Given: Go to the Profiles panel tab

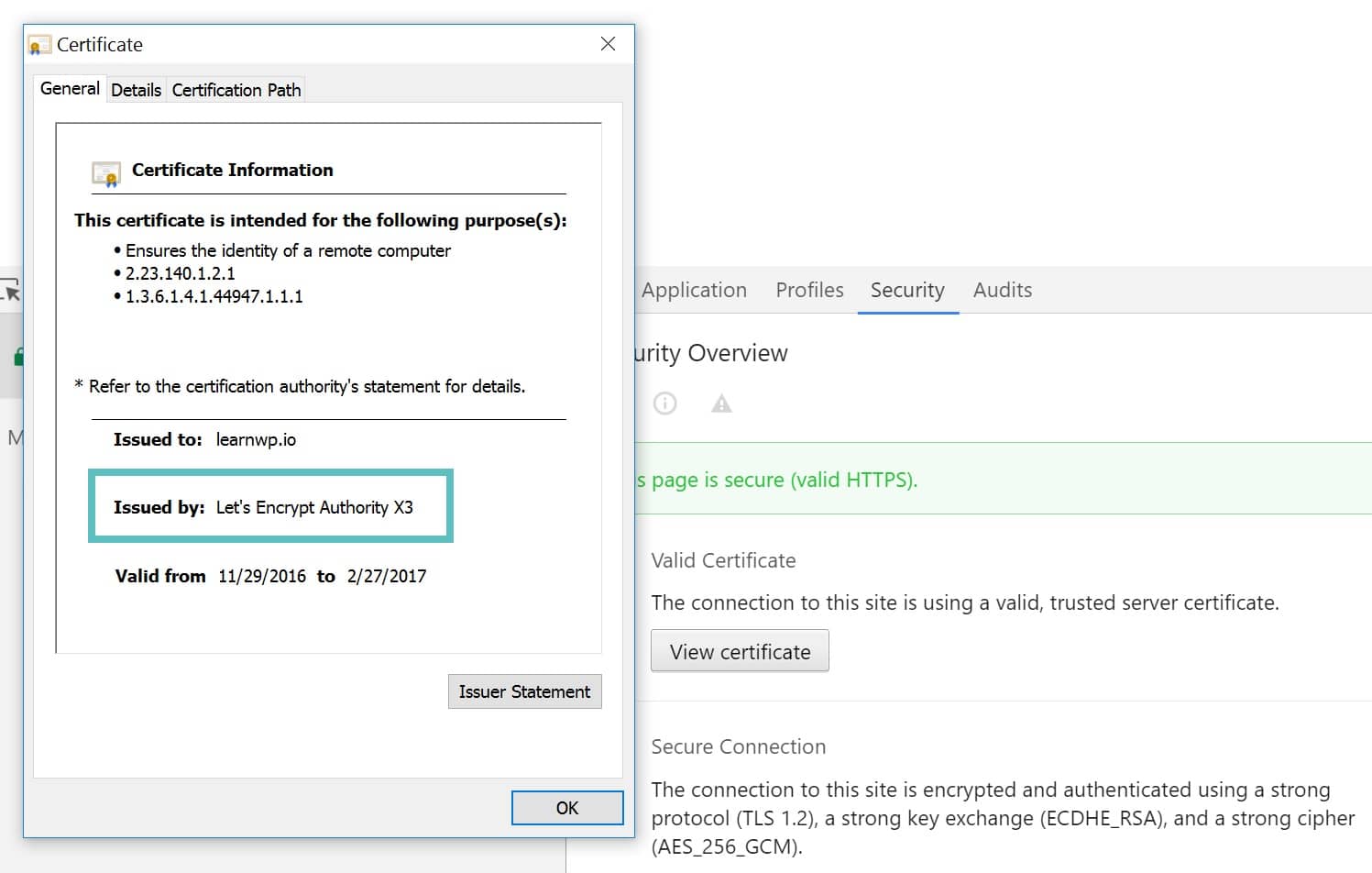Looking at the screenshot, I should point(809,290).
